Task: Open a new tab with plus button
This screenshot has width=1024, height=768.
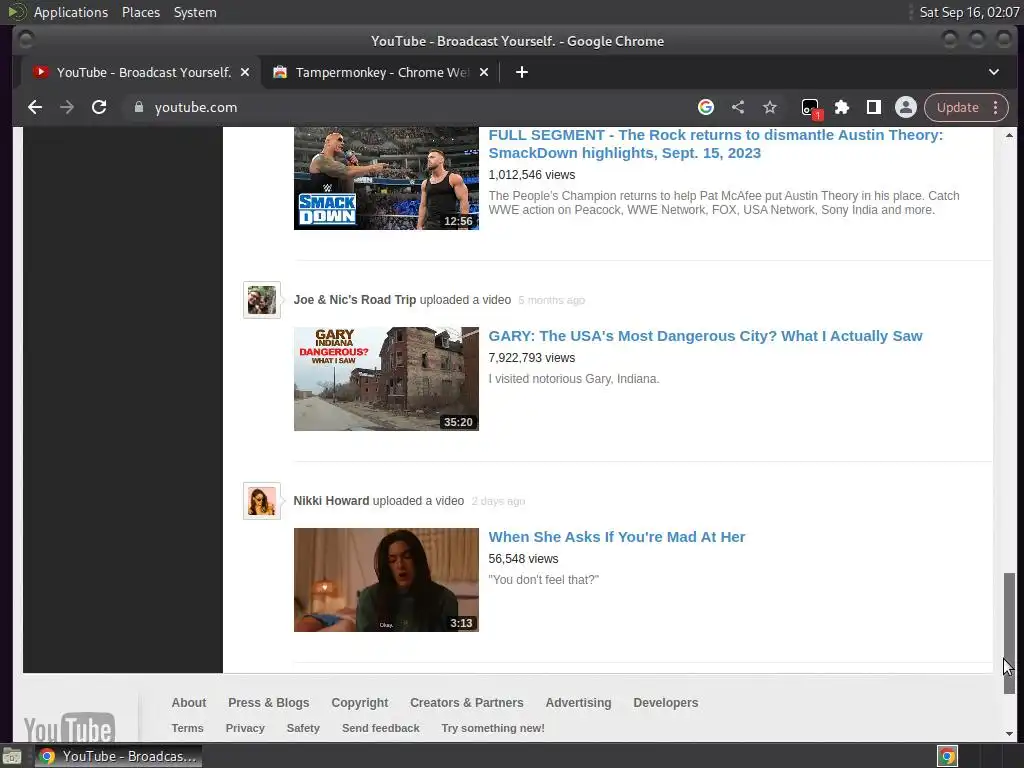Action: [521, 72]
